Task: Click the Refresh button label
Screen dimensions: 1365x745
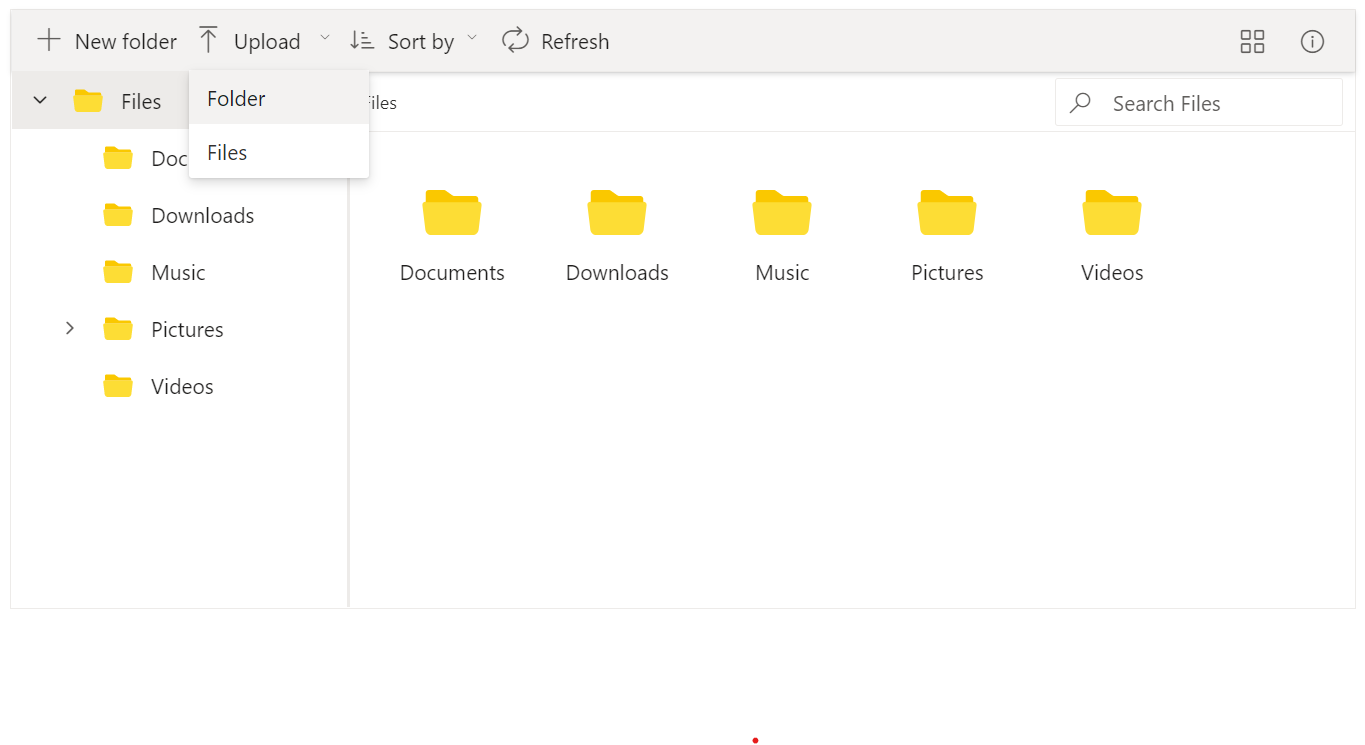Action: pos(575,42)
